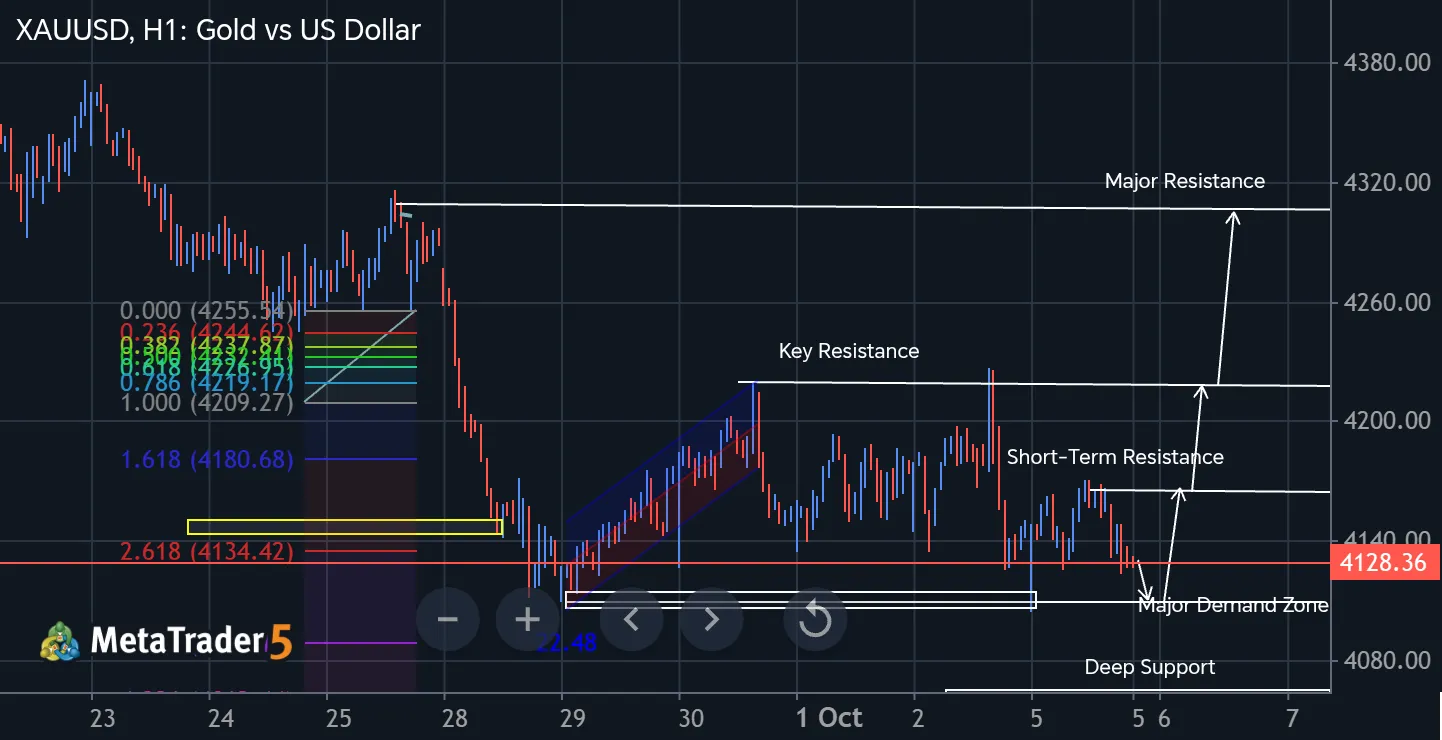Click the chart title XAUUSD, H1: Gold vs US Dollar
This screenshot has width=1442, height=740.
coord(218,30)
